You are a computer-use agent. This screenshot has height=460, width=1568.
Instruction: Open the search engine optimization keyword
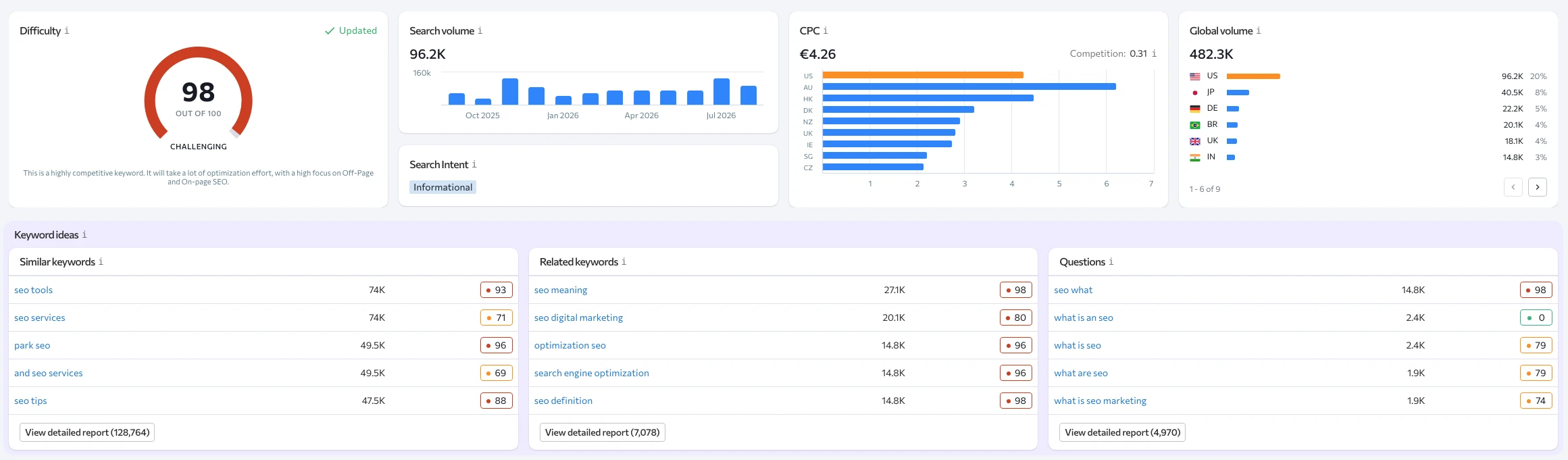pos(592,374)
